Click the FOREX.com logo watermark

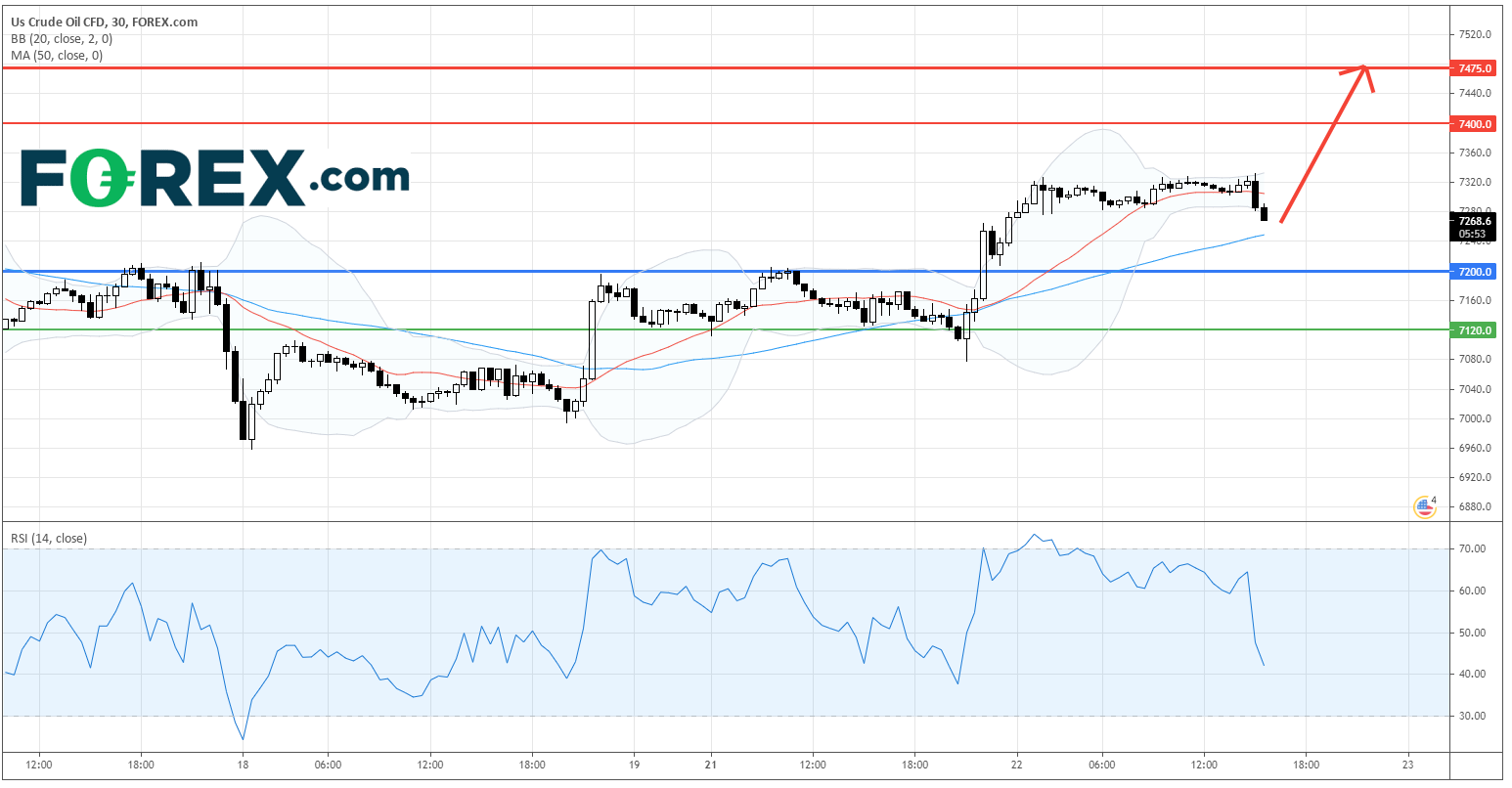214,178
